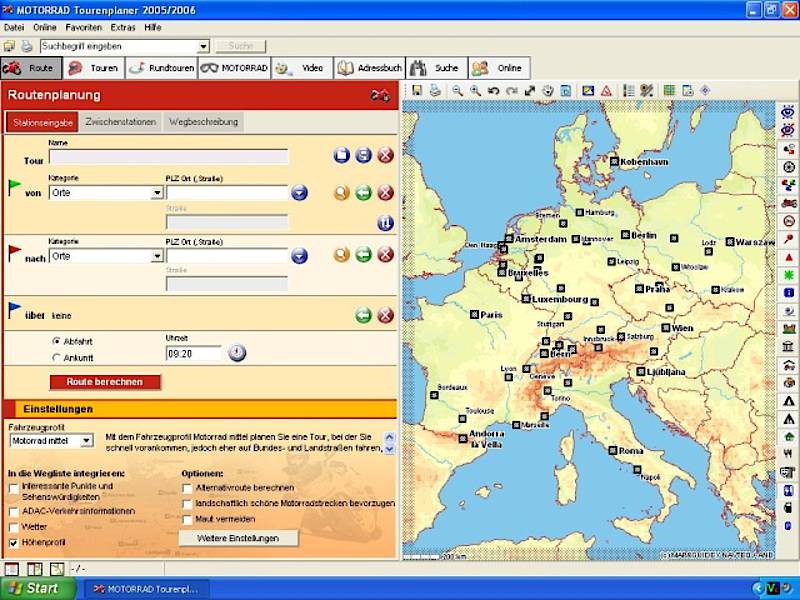Click the blue info icon in map sidebar
This screenshot has height=600, width=800.
click(x=788, y=293)
